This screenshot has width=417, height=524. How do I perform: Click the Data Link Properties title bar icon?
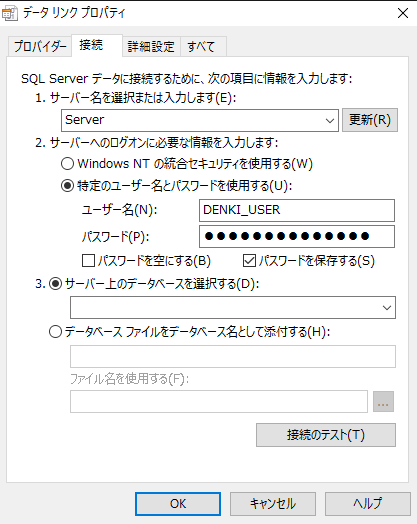(x=9, y=13)
